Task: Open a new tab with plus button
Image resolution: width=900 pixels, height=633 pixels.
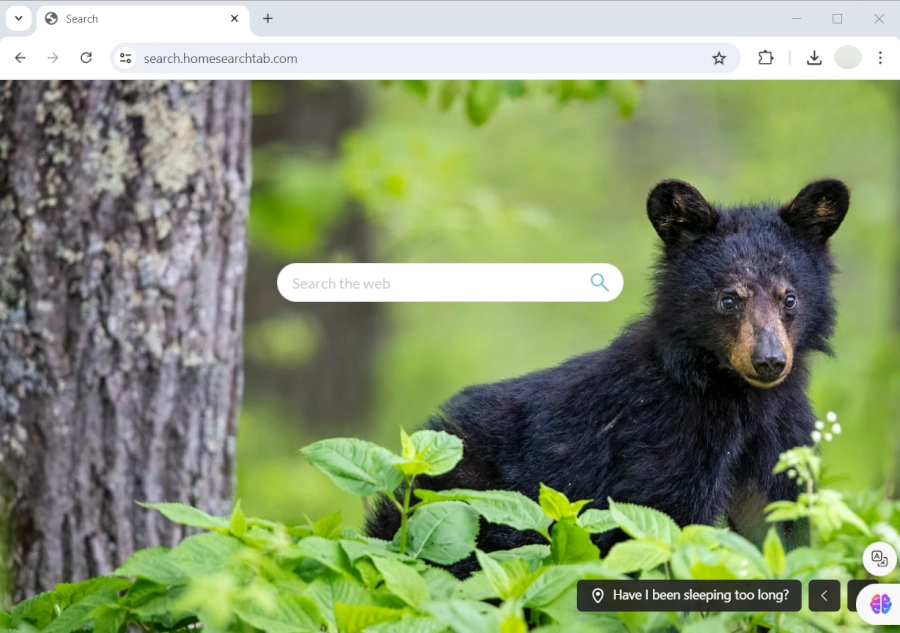Action: (267, 18)
